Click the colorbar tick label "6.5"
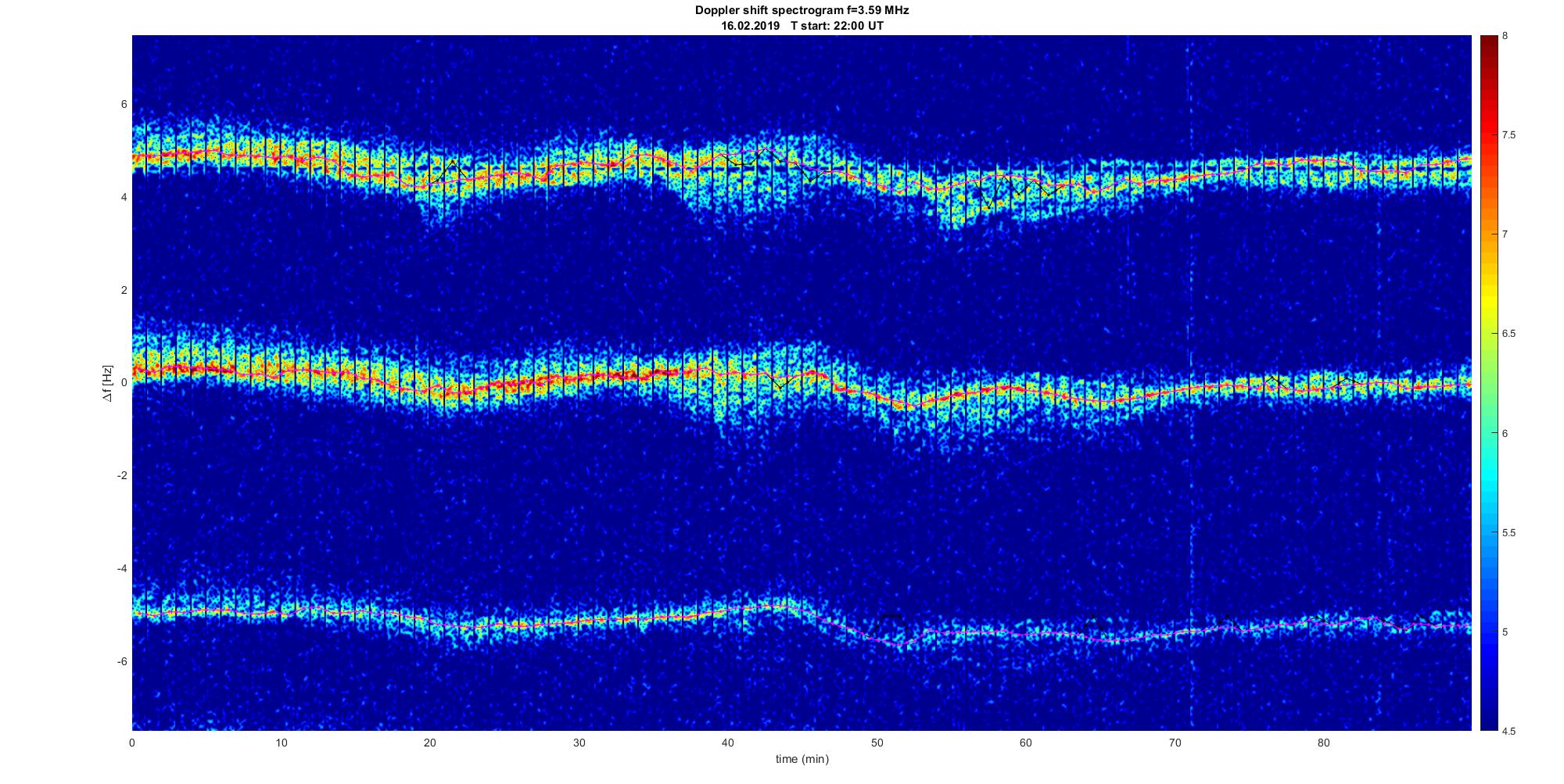Screen dimensions: 1564x784 [1508, 334]
